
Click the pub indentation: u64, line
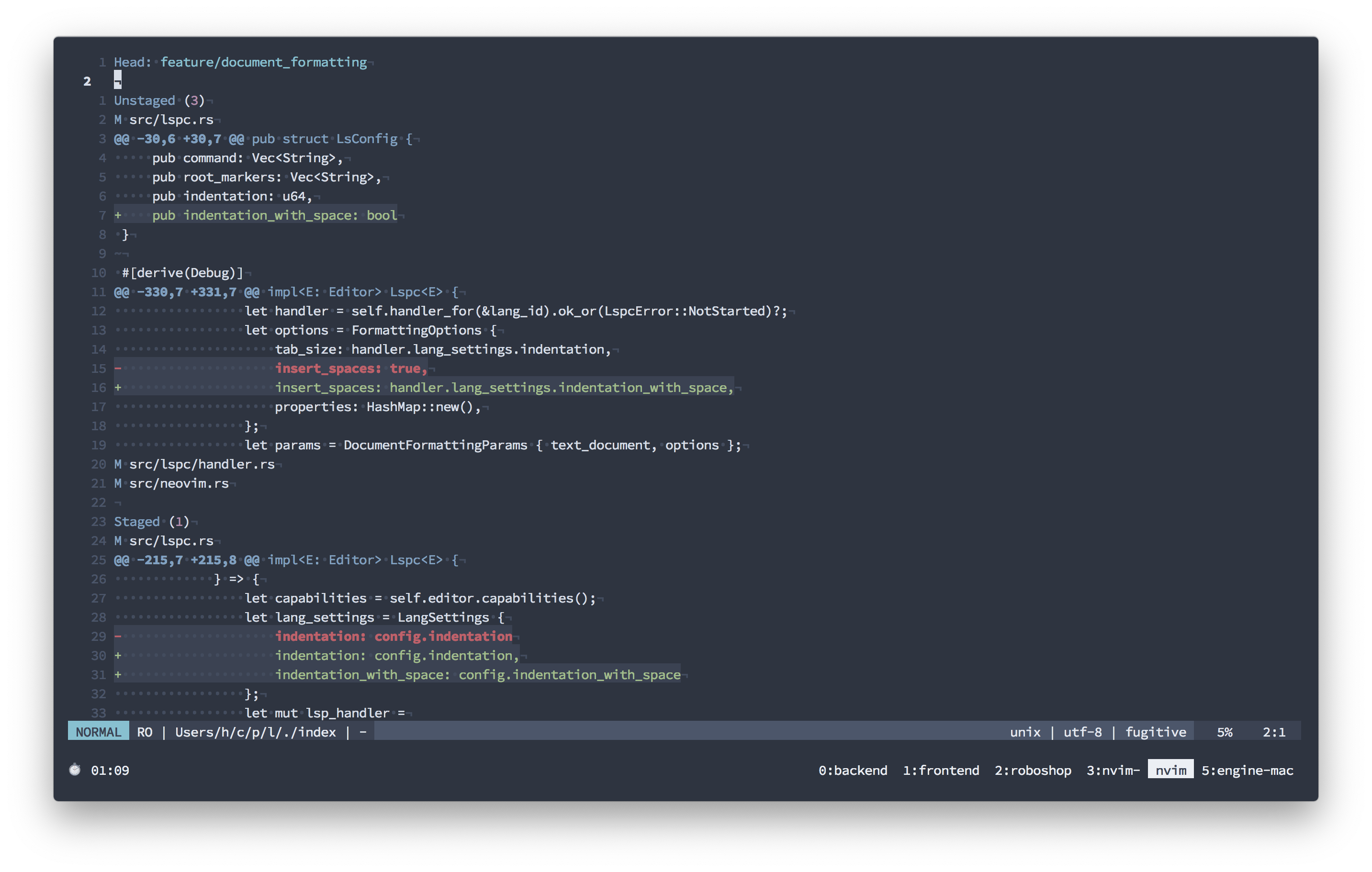coord(232,196)
